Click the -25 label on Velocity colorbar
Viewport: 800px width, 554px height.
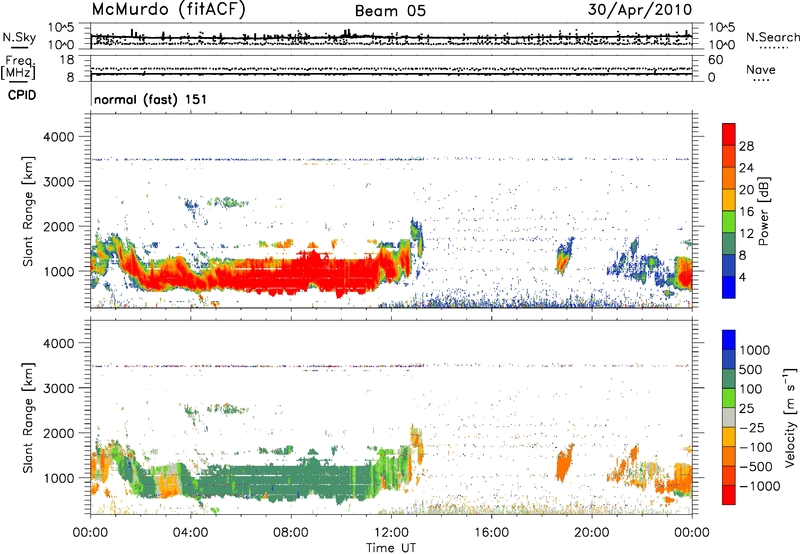point(754,427)
